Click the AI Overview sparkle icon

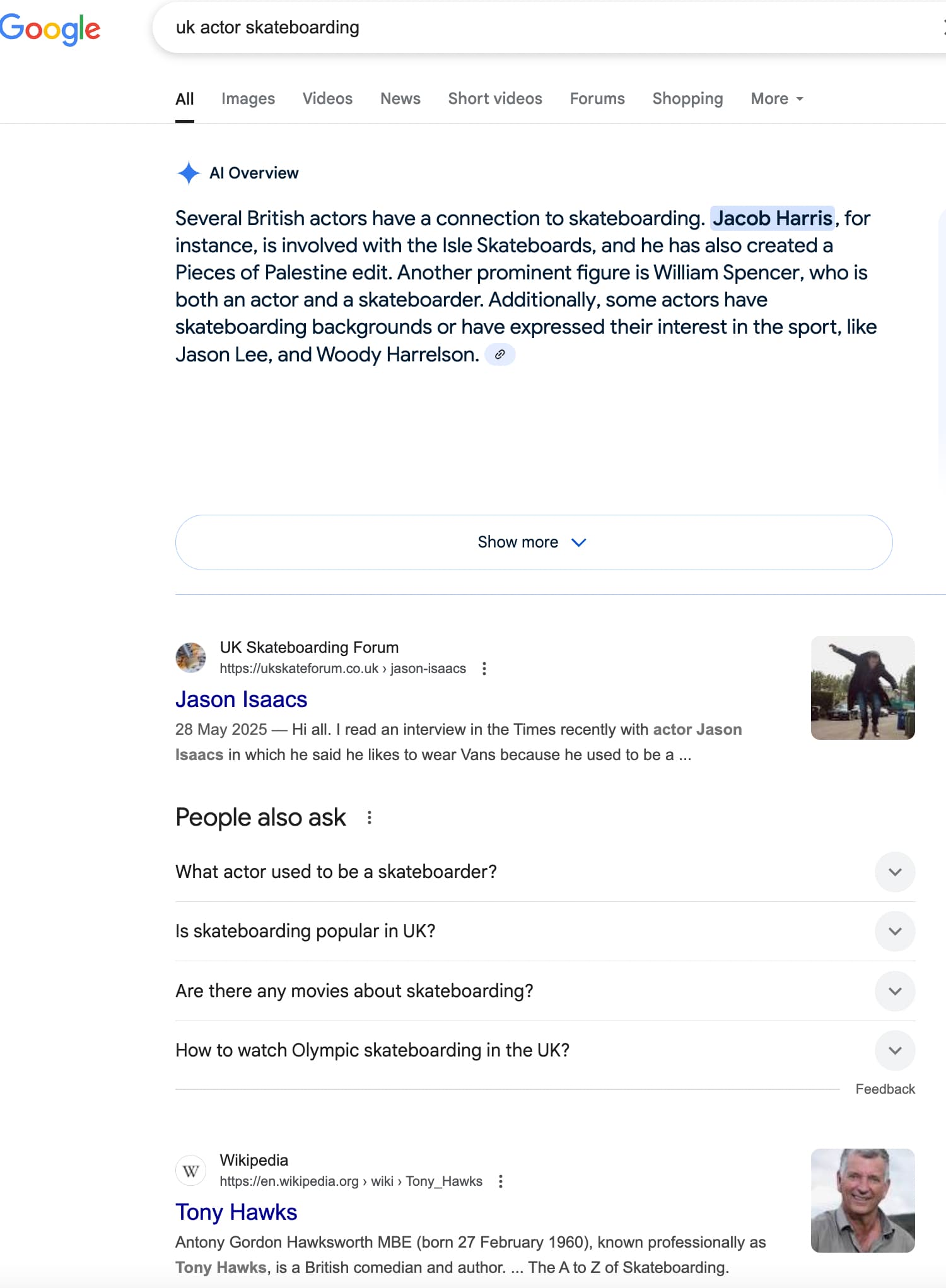[189, 173]
